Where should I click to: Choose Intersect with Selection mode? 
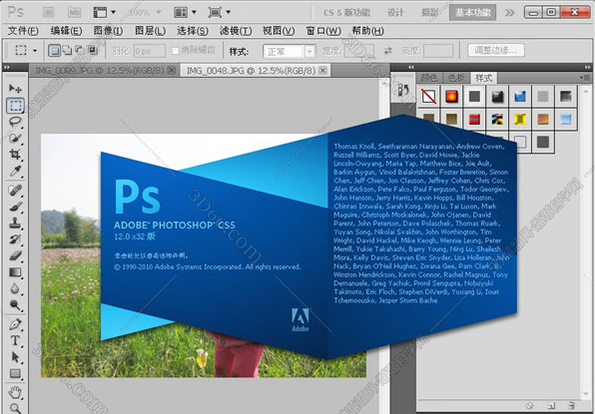click(92, 50)
